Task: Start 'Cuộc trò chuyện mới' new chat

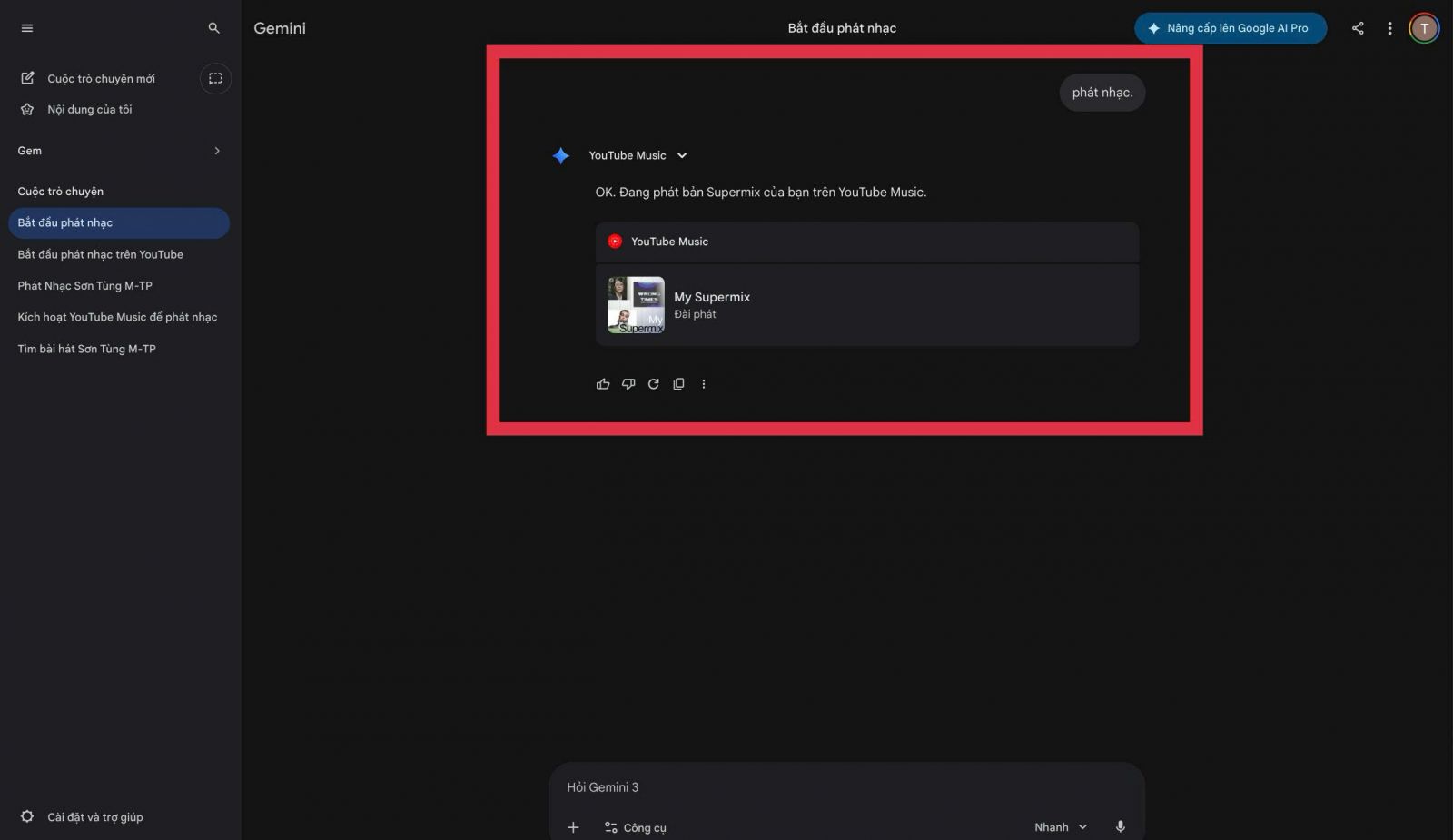Action: [101, 79]
